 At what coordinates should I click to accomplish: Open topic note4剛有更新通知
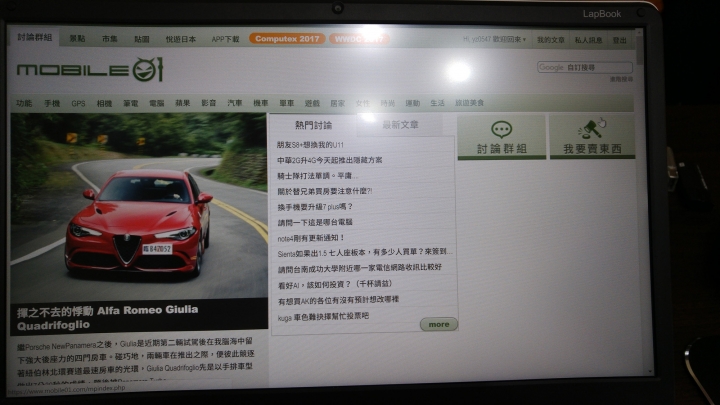point(311,238)
